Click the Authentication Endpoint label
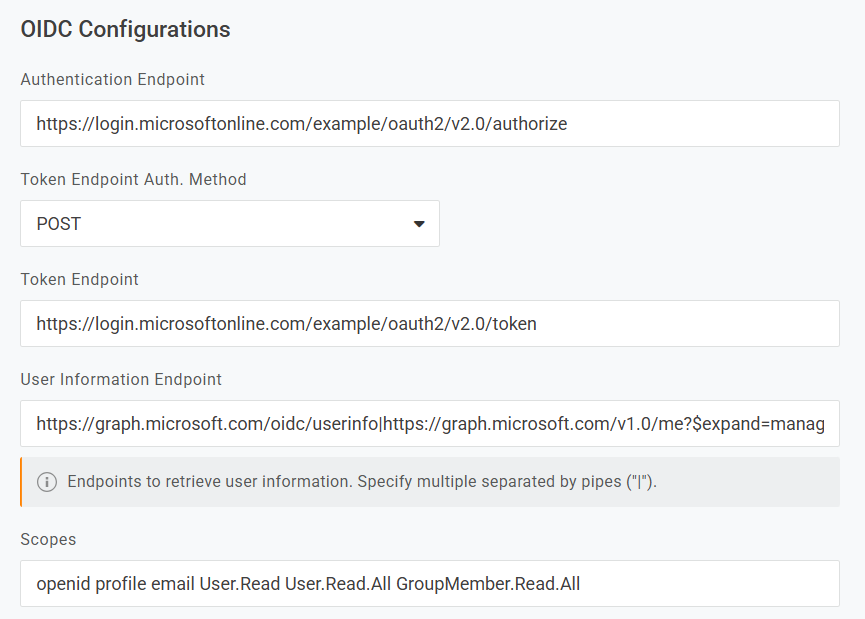 pyautogui.click(x=113, y=79)
